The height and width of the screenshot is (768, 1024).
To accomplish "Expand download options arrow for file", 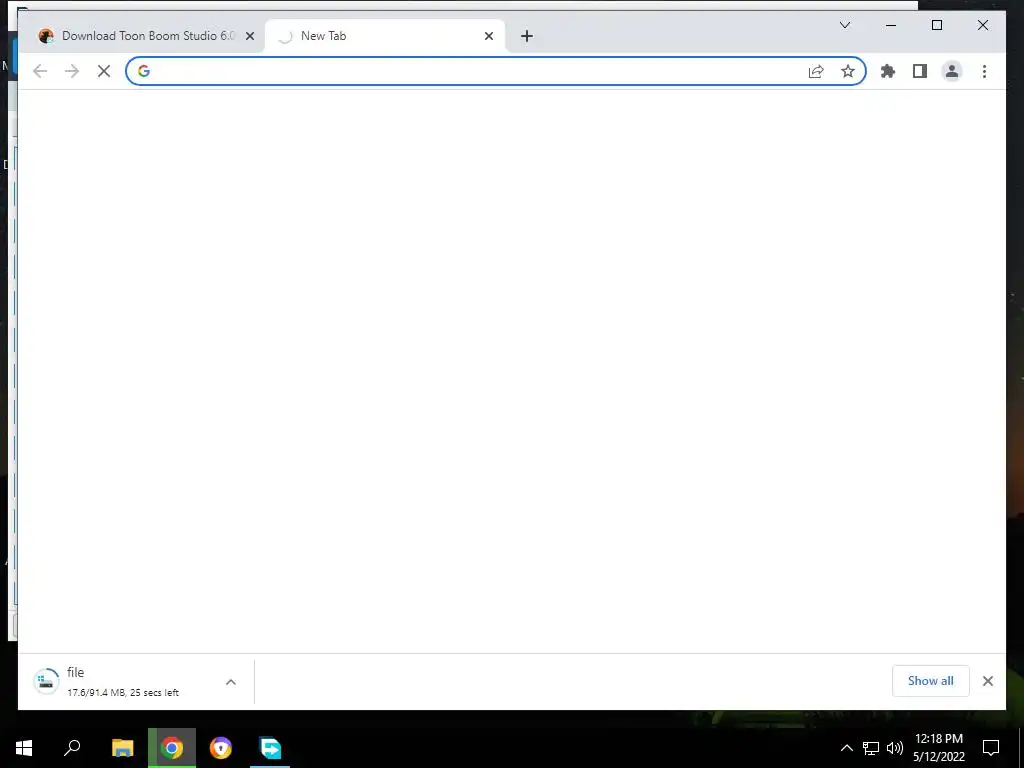I will [231, 682].
